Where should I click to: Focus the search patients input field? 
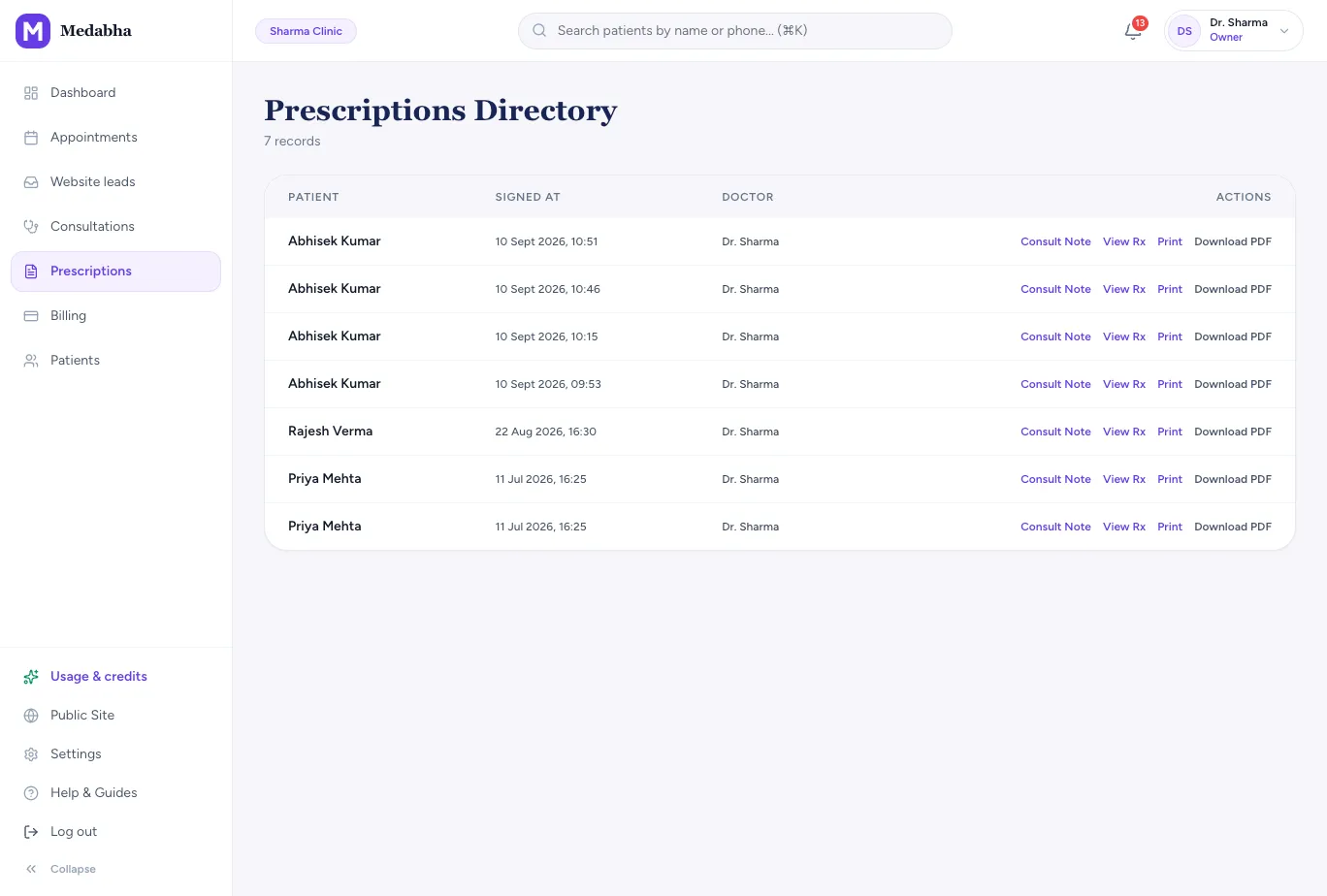pos(735,31)
